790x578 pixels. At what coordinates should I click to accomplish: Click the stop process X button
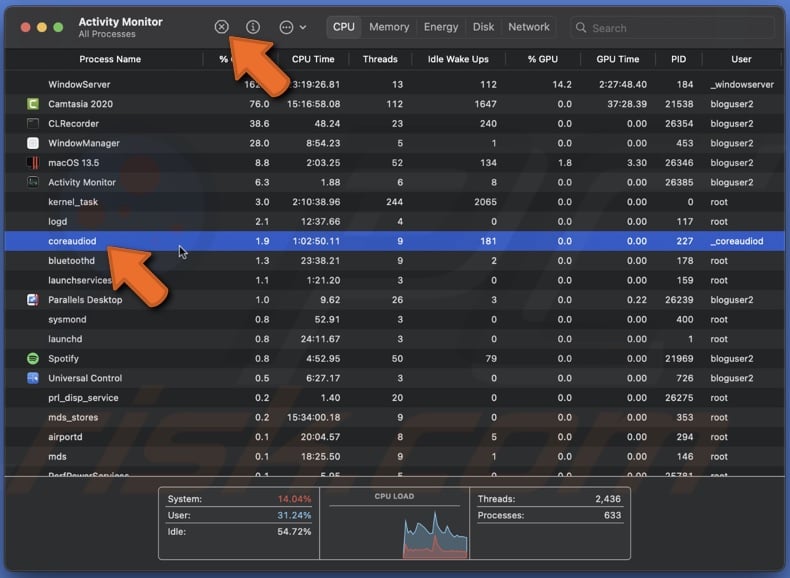point(222,27)
